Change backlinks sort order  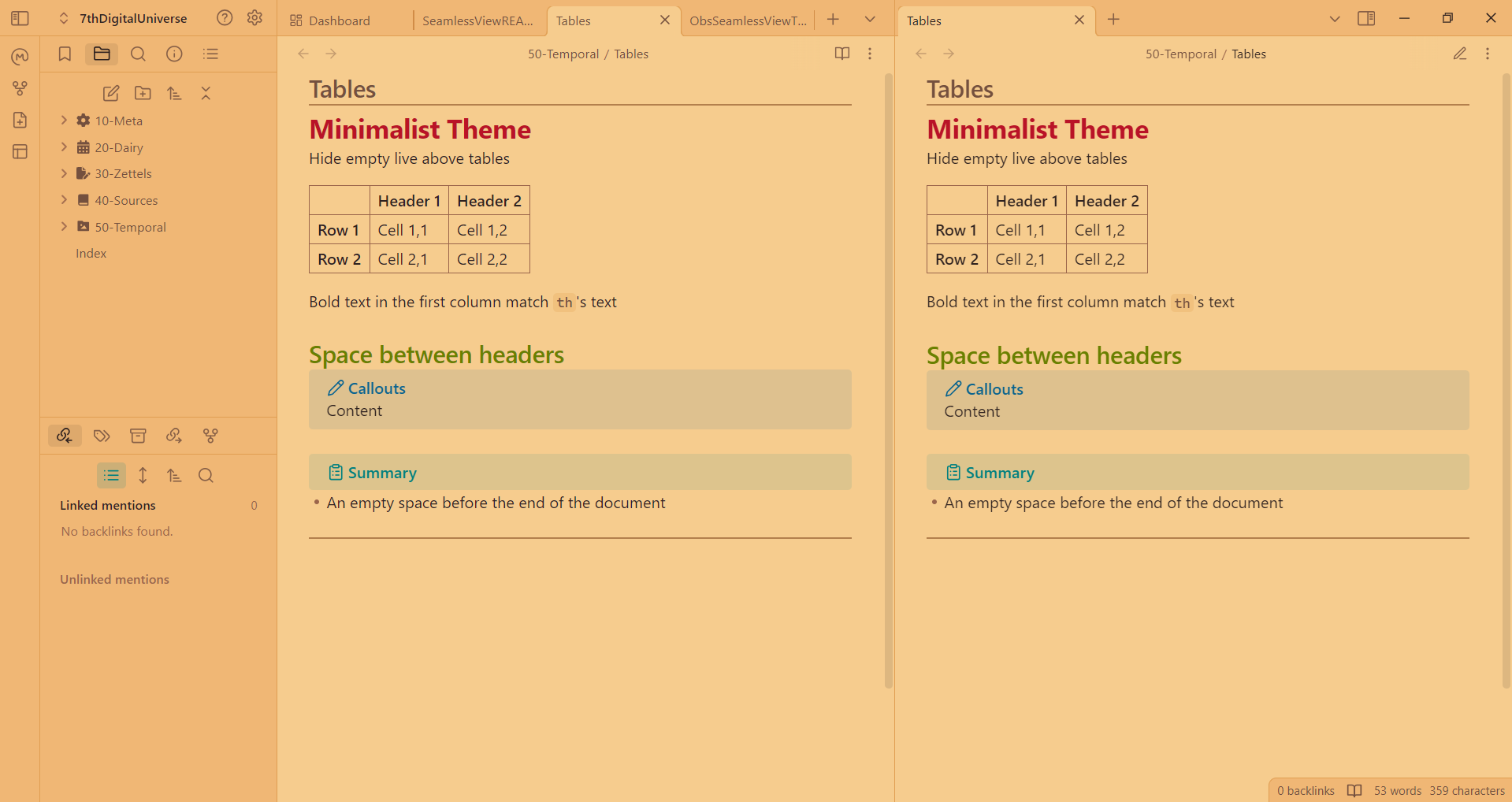174,475
